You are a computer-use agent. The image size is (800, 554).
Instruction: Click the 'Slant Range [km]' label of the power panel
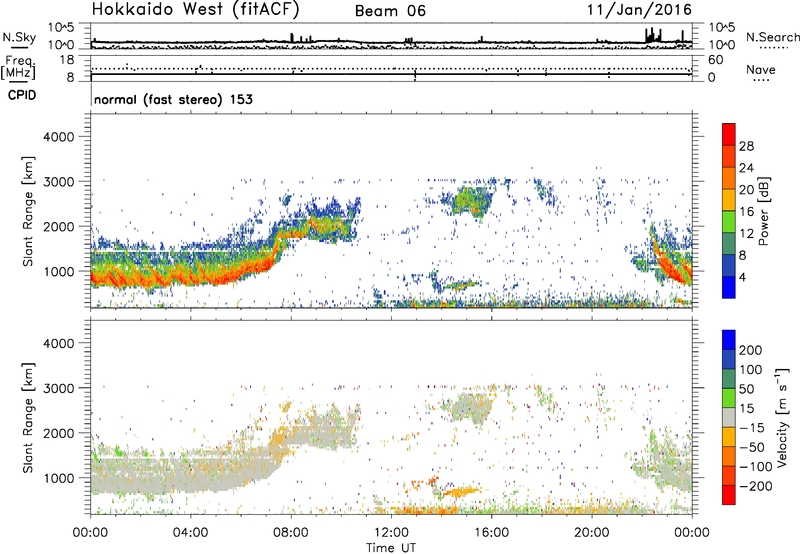click(28, 211)
